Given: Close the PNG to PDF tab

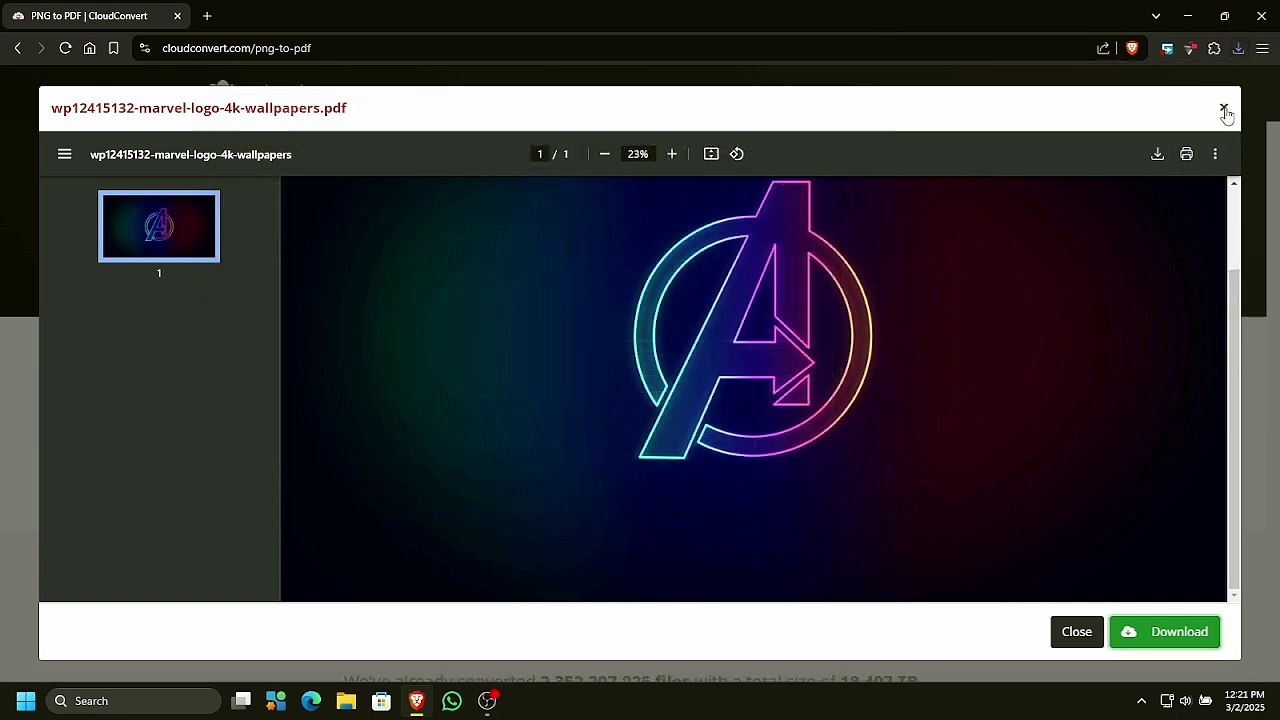Looking at the screenshot, I should (177, 16).
